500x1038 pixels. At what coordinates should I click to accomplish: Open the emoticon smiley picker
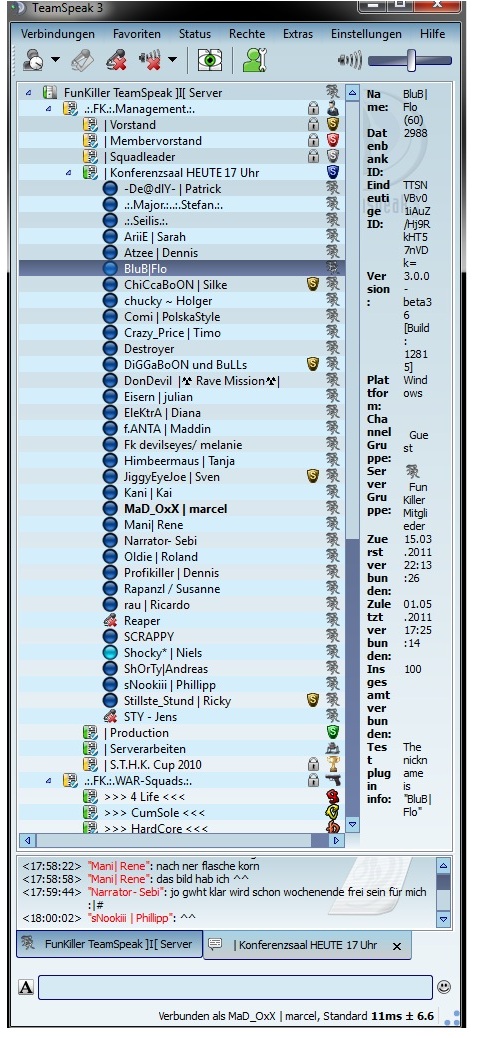click(x=444, y=987)
